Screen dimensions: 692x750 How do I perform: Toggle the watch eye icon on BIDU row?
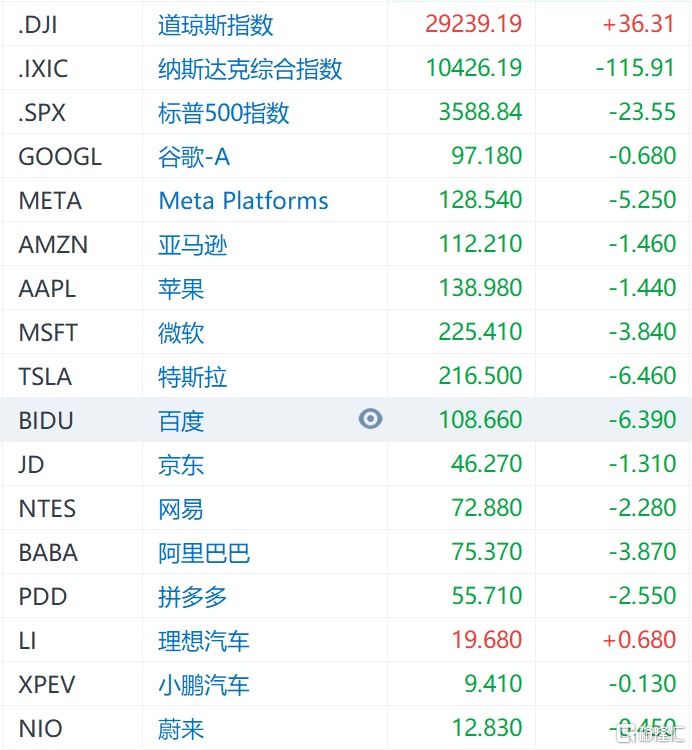click(x=371, y=419)
